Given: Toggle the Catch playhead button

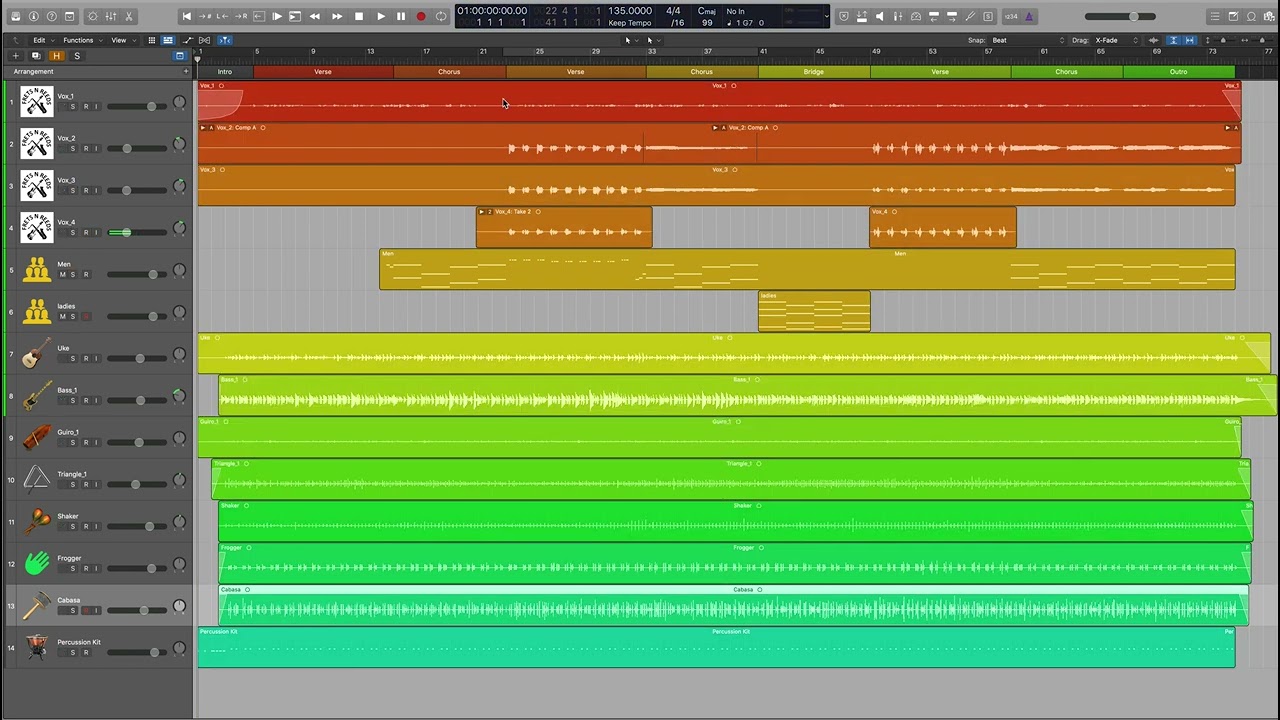Looking at the screenshot, I should 224,40.
